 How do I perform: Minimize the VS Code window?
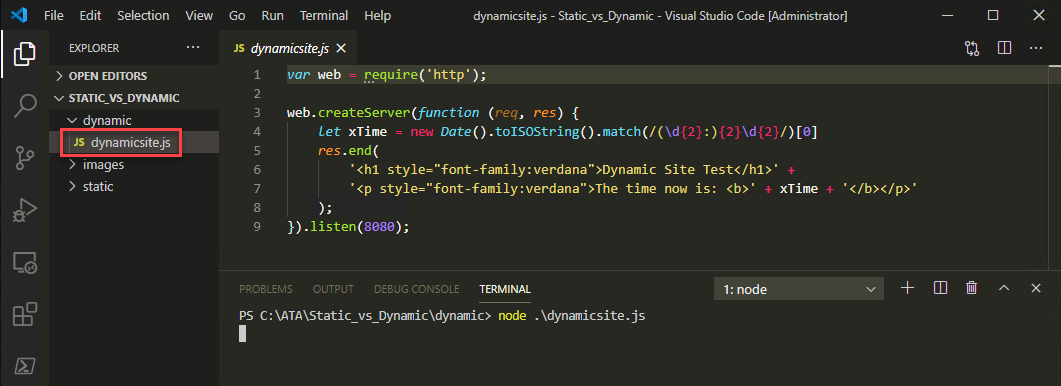949,15
